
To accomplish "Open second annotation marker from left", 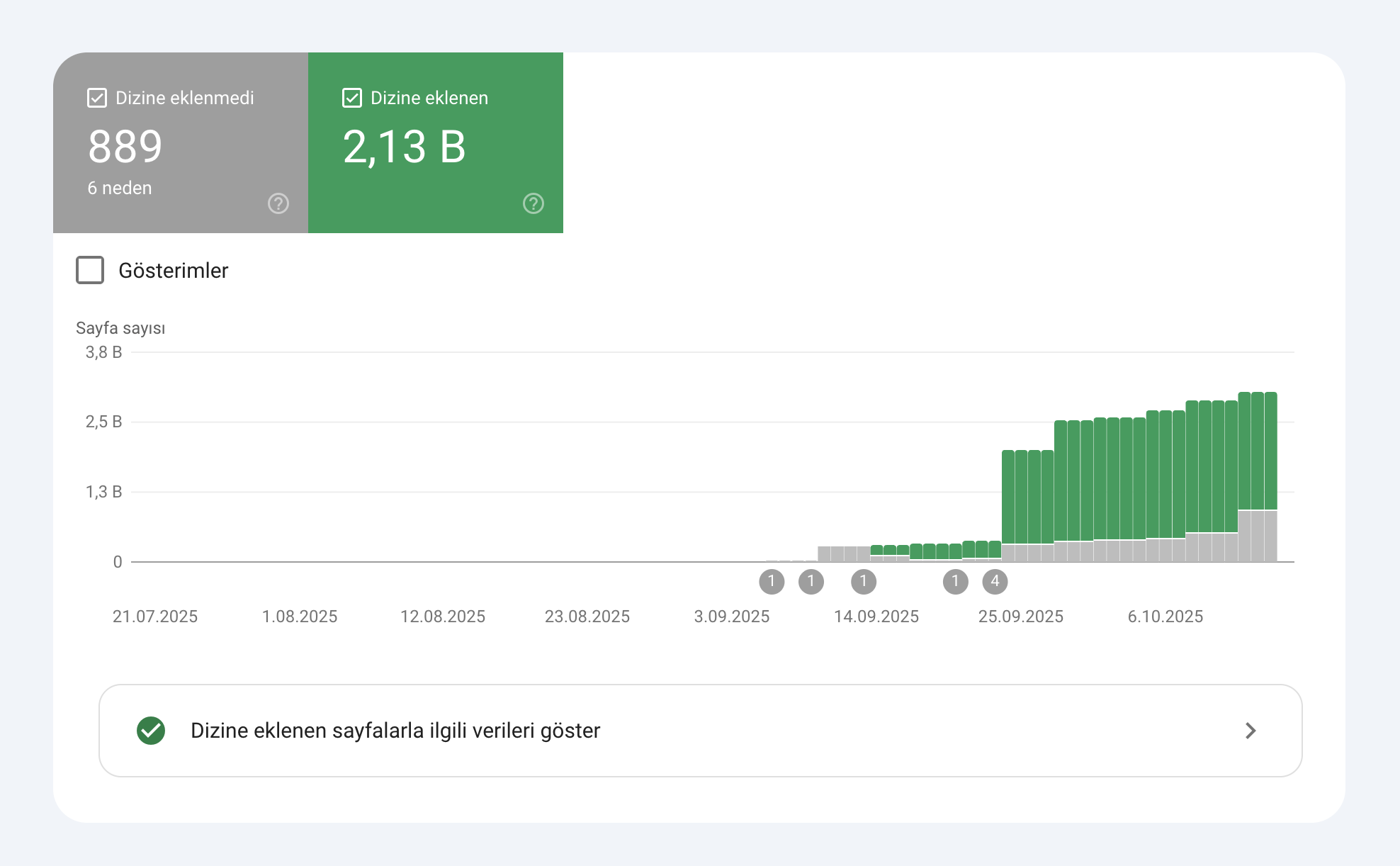I will pos(811,582).
